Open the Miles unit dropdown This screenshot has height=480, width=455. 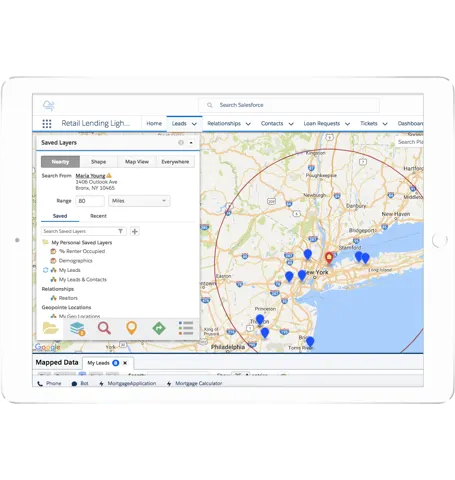coord(139,201)
